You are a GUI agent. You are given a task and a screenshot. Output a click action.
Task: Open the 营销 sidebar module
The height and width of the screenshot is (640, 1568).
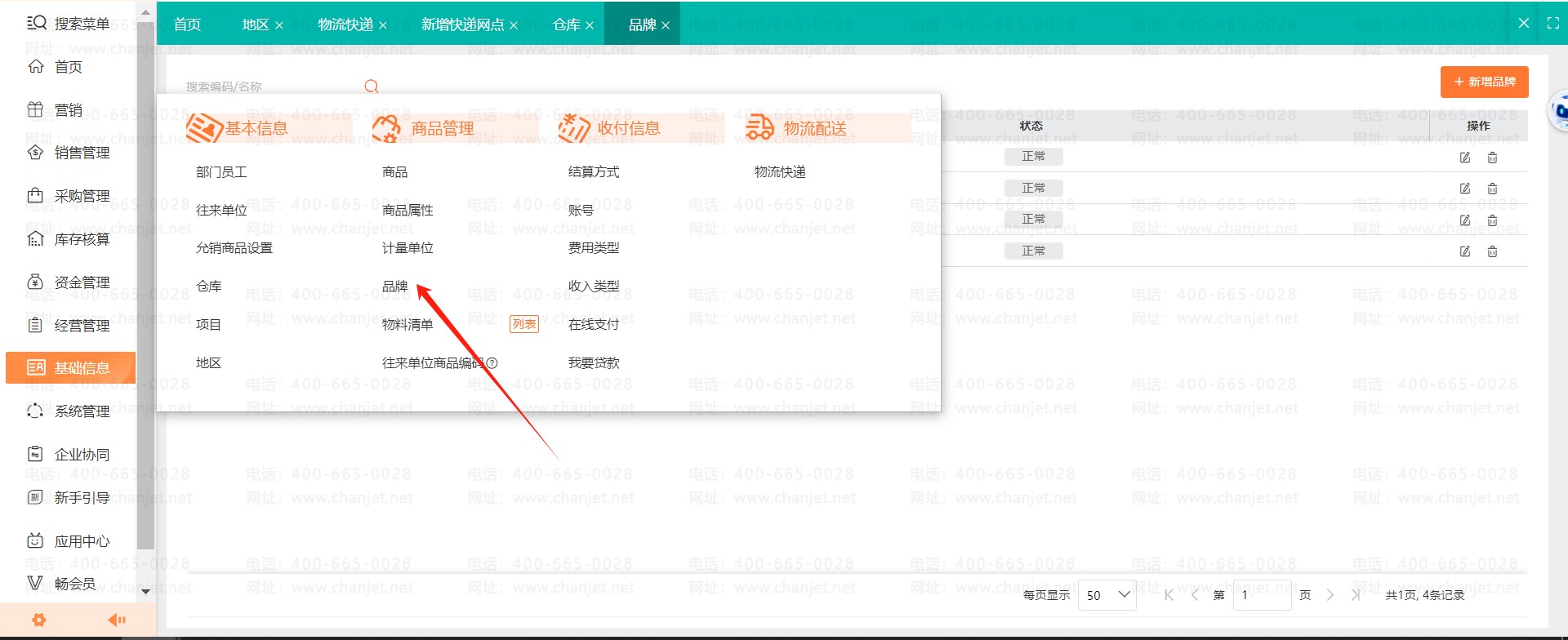click(56, 110)
